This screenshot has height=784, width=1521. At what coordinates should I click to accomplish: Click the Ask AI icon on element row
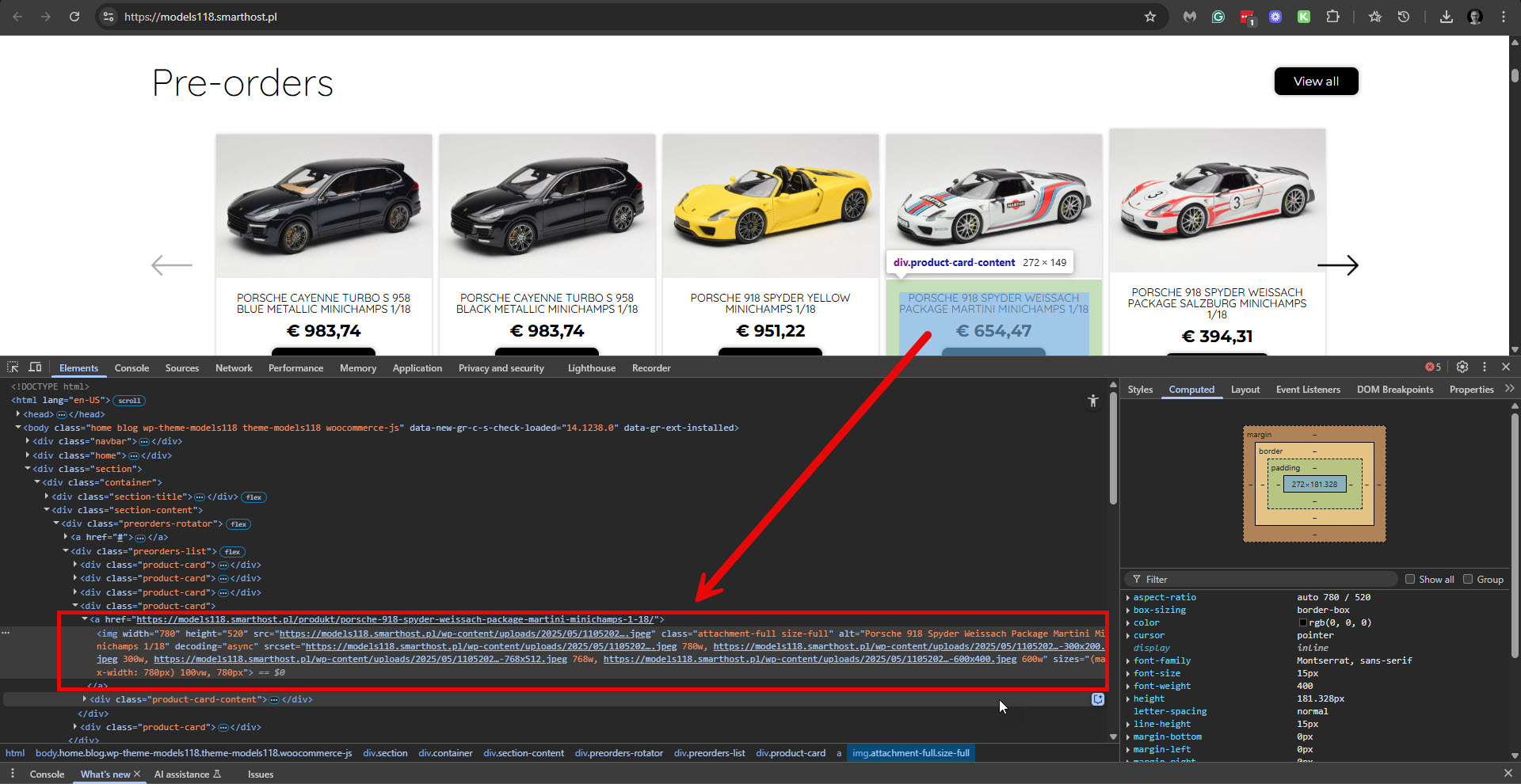[x=1098, y=699]
